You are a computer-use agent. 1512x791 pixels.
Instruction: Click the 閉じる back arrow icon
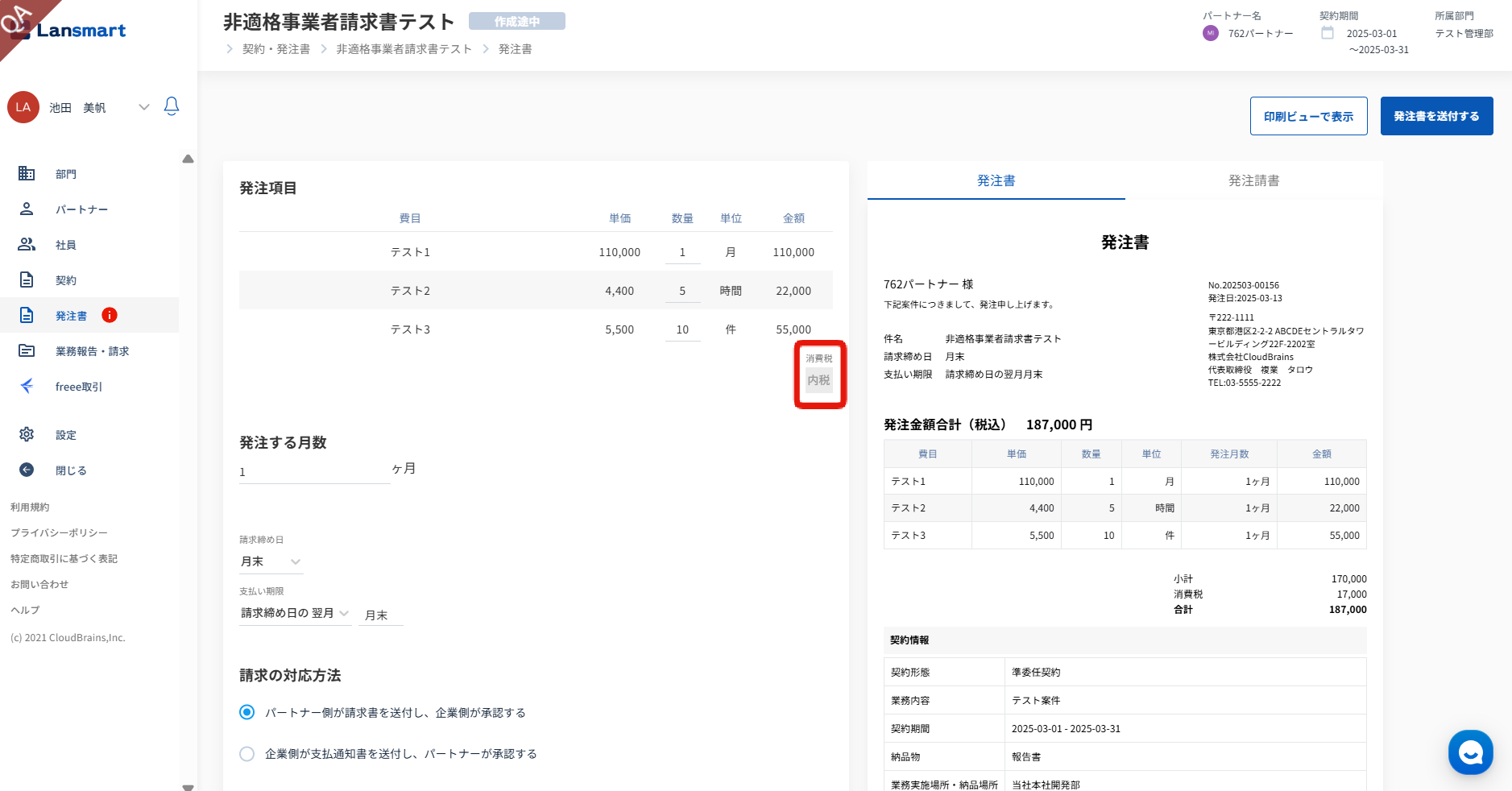click(x=27, y=470)
